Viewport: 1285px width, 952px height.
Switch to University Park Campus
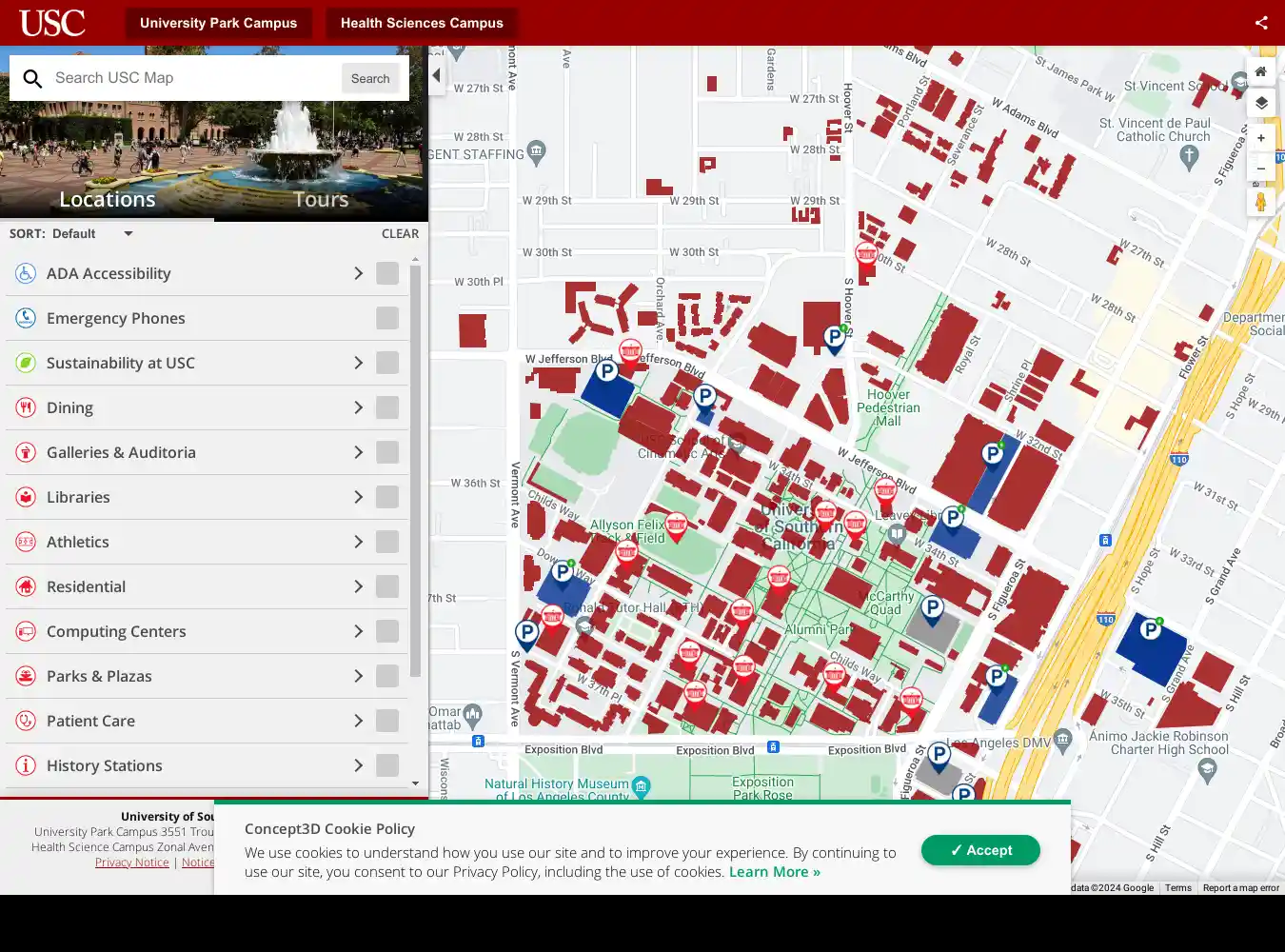pos(218,23)
